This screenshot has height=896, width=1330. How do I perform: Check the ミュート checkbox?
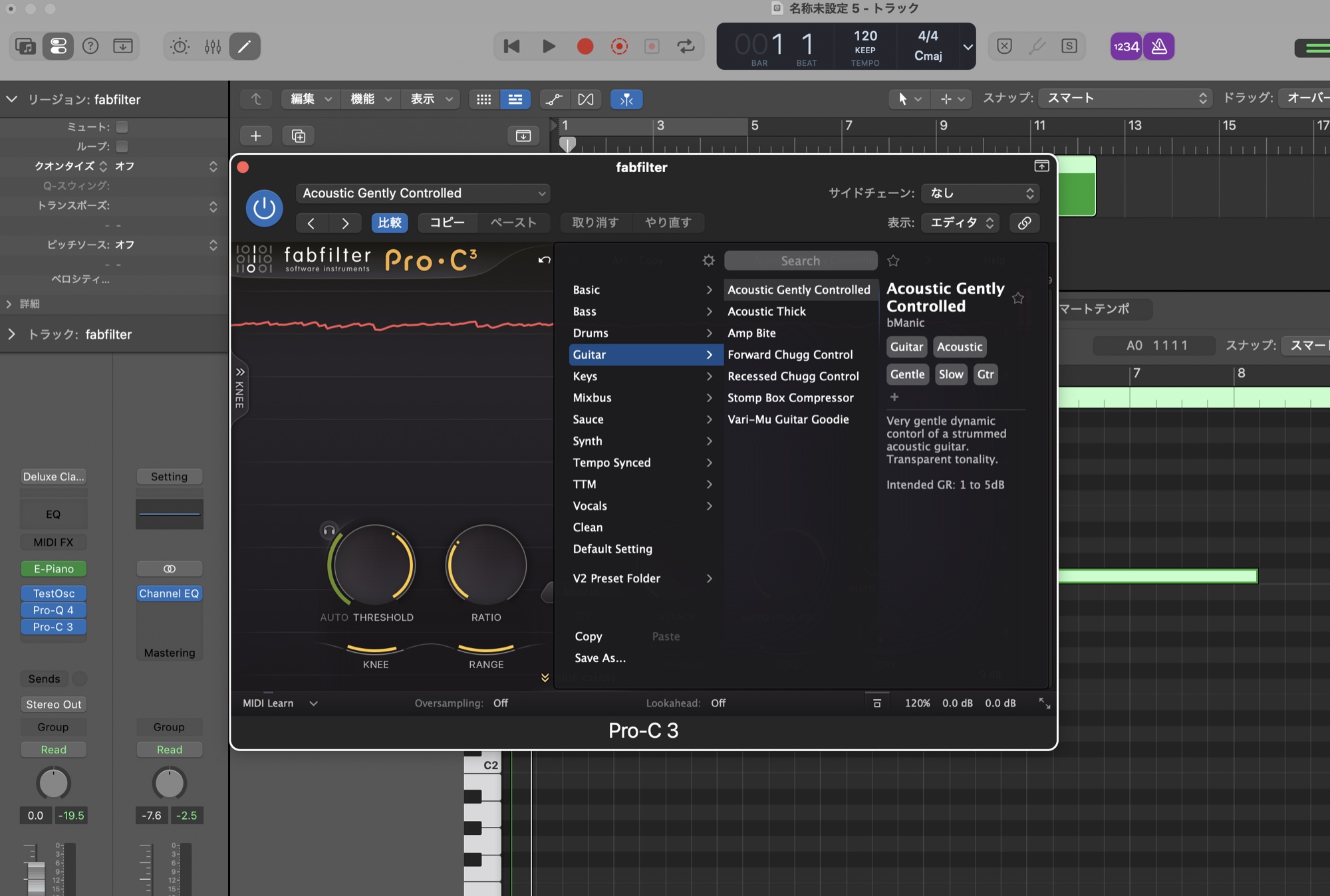(122, 126)
